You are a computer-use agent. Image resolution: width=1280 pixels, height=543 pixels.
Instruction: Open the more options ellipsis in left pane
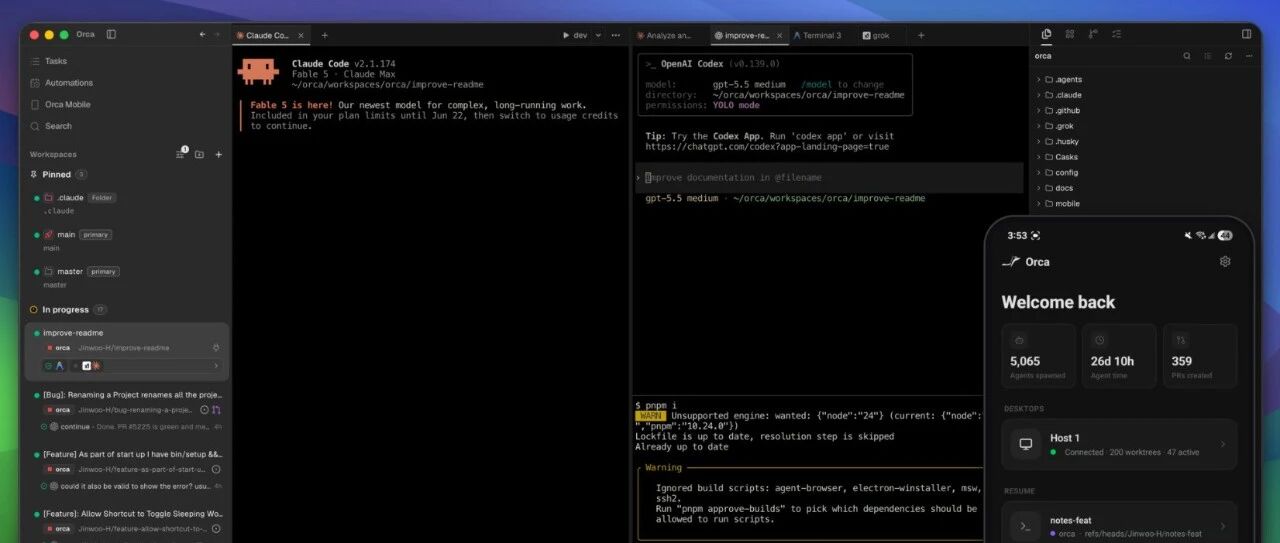616,35
